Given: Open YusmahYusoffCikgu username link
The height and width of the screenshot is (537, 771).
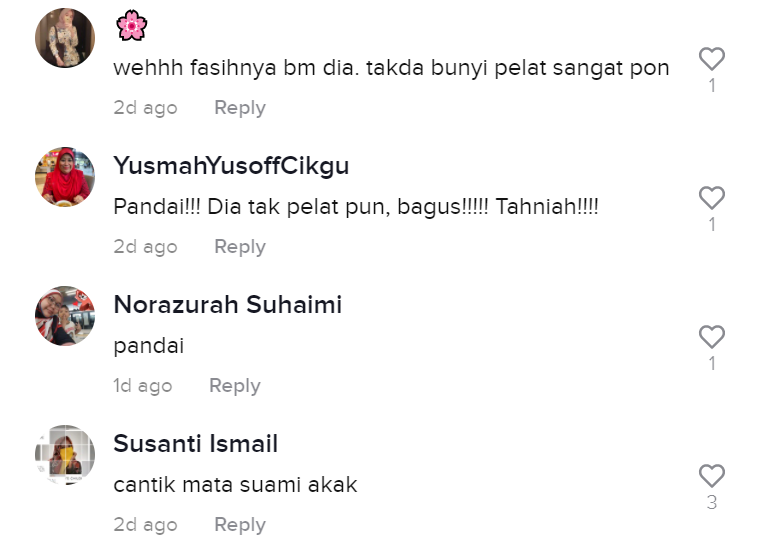Looking at the screenshot, I should pyautogui.click(x=231, y=166).
